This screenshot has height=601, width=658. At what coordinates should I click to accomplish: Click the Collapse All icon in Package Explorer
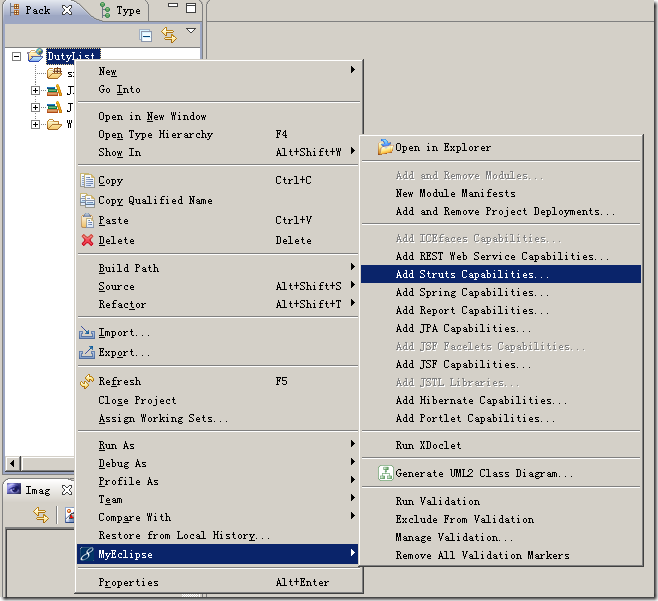coord(146,36)
